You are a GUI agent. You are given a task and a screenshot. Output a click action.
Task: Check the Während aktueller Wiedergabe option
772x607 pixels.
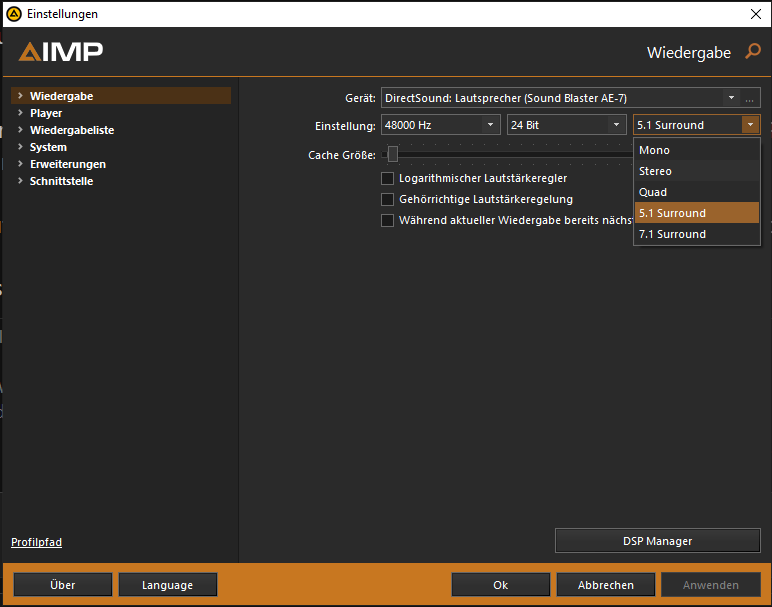coord(387,220)
